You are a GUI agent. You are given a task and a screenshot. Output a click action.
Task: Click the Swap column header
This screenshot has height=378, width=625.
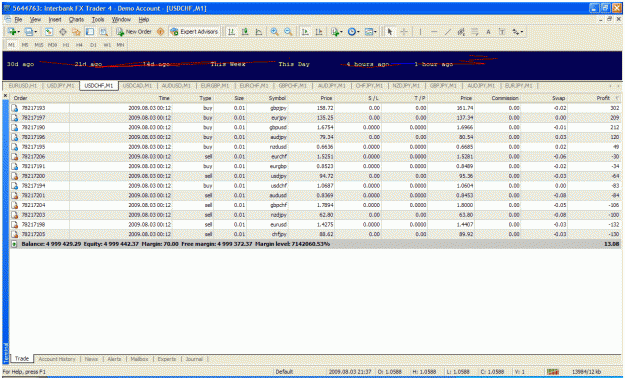click(544, 98)
